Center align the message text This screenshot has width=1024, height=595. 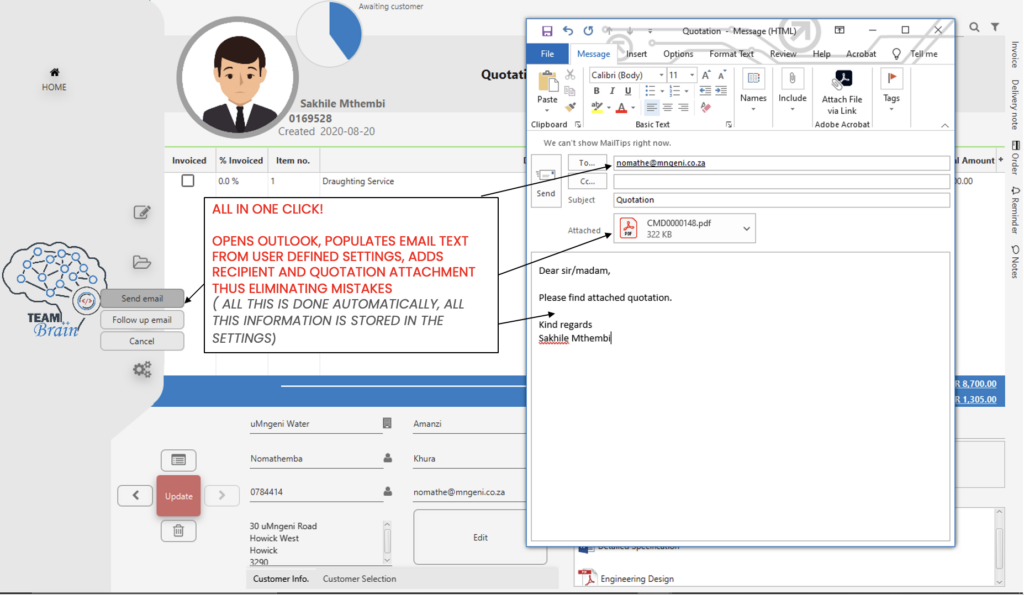pos(667,107)
